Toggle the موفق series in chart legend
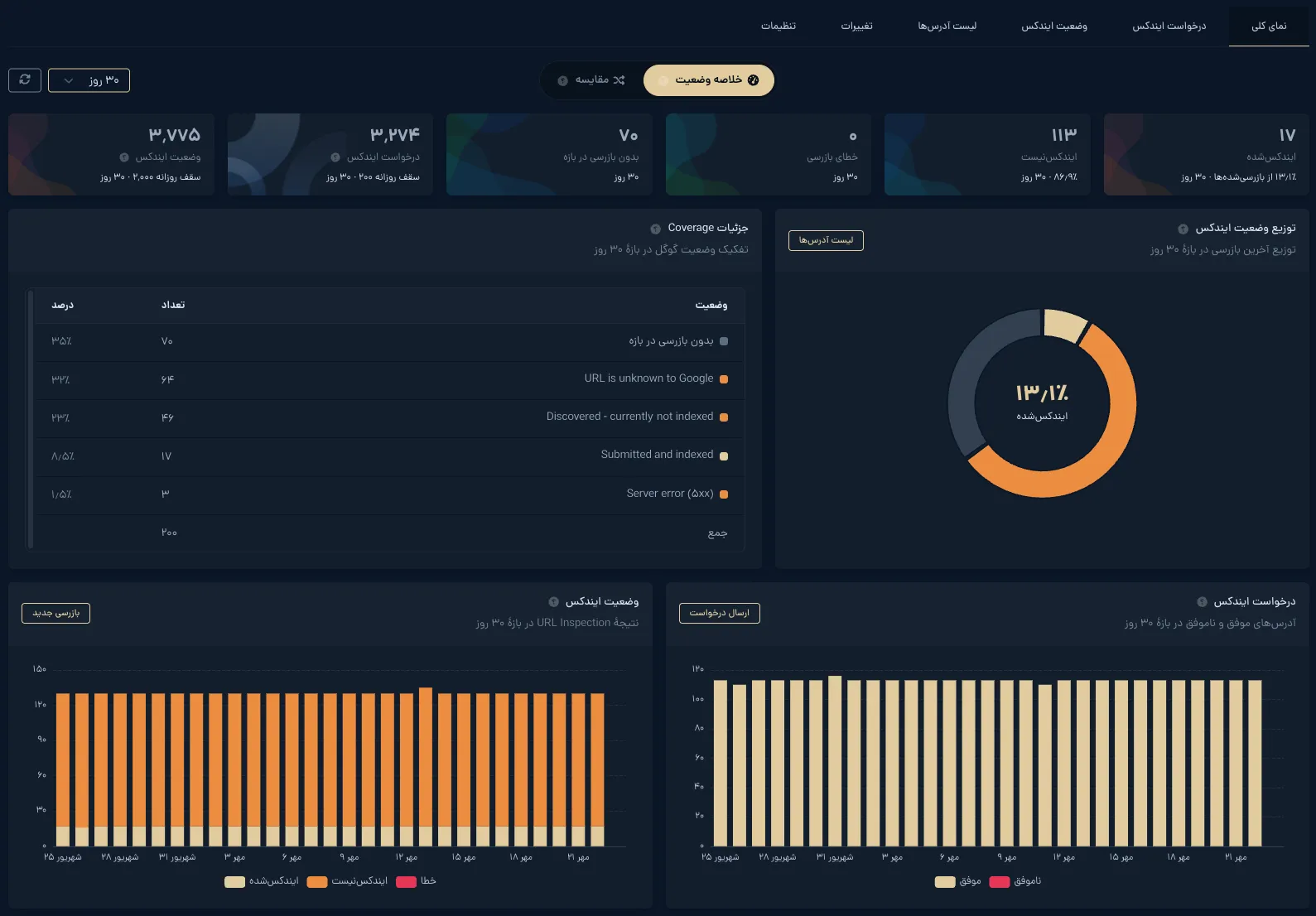Image resolution: width=1316 pixels, height=916 pixels. [x=957, y=881]
